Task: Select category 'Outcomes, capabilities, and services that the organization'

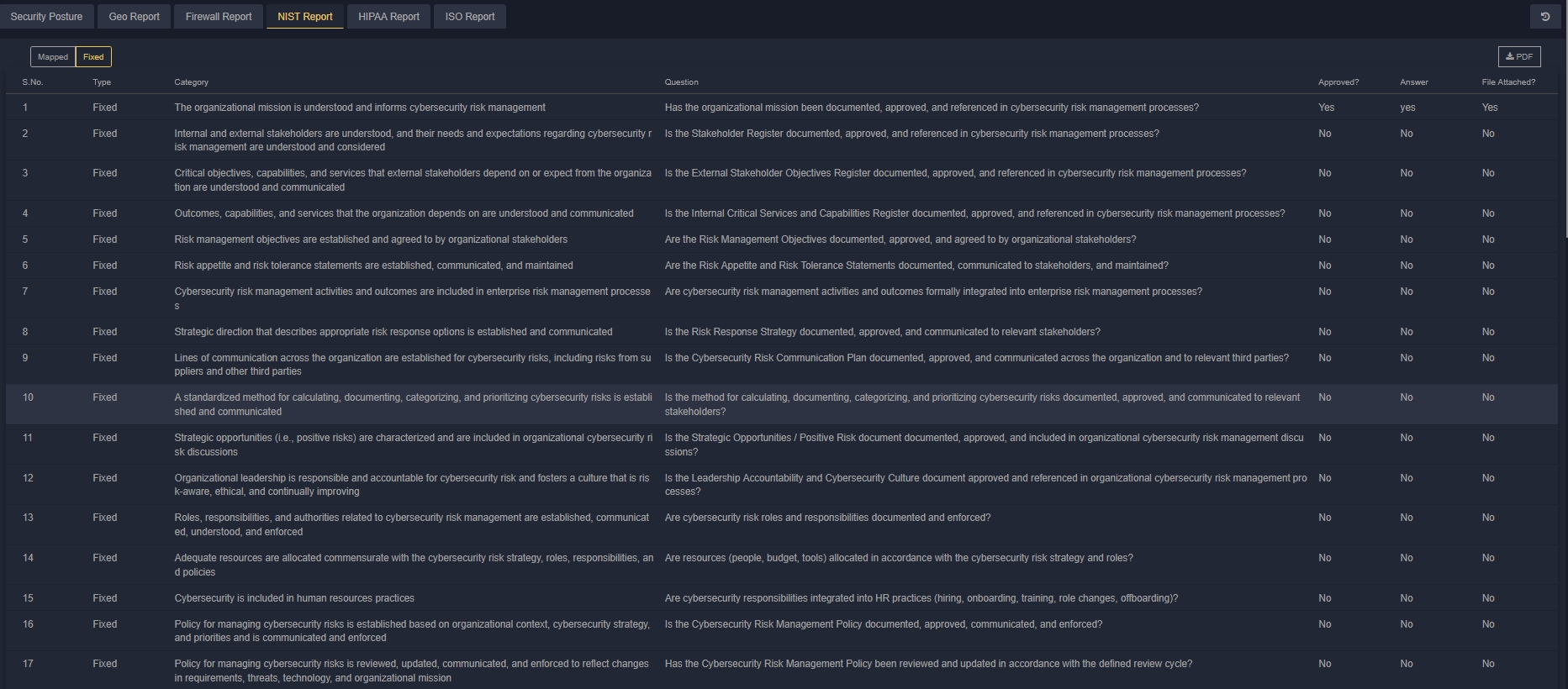Action: click(404, 213)
